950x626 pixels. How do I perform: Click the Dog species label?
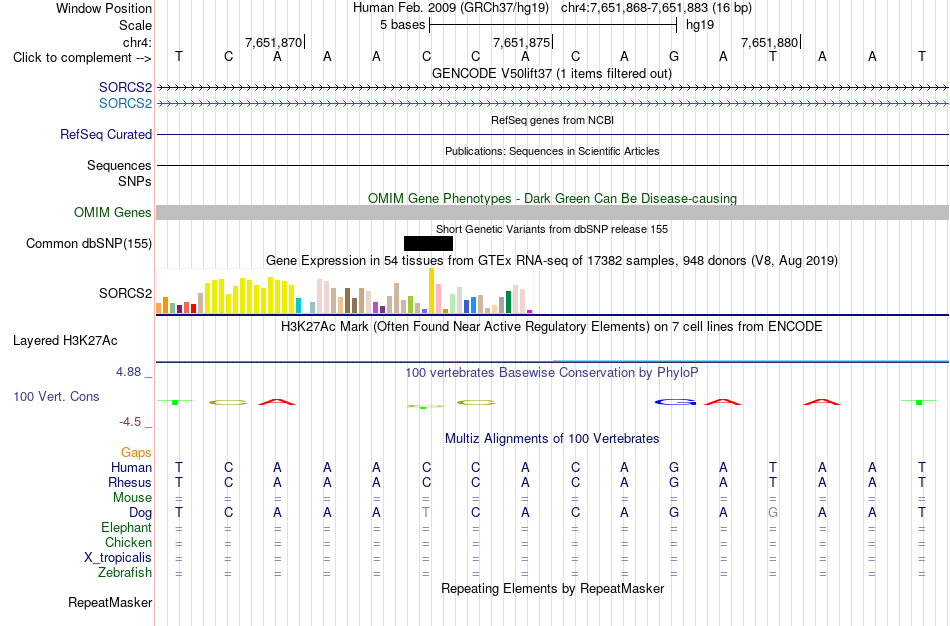pyautogui.click(x=141, y=513)
